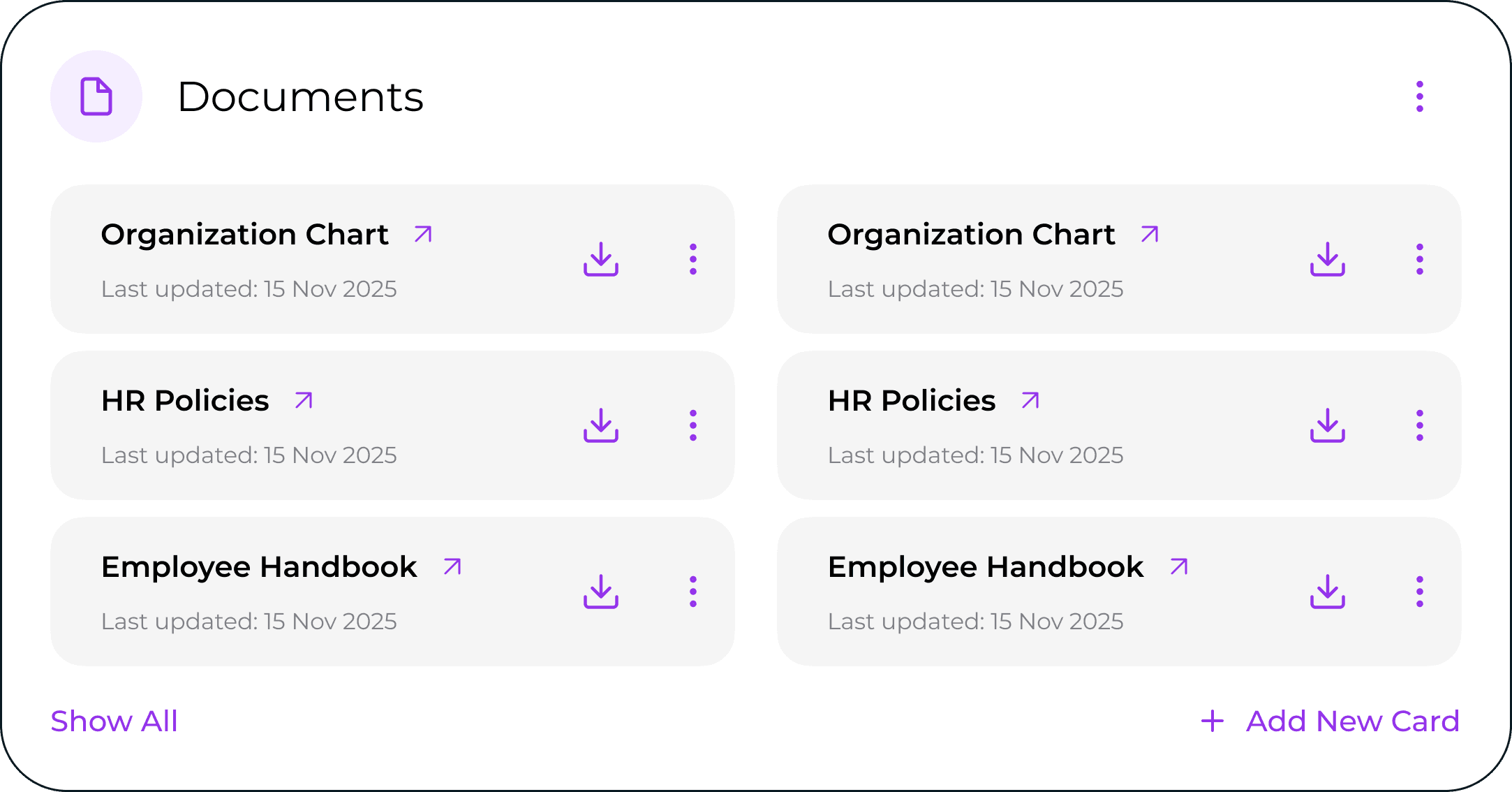Open more options for right HR Policies
1512x792 pixels.
tap(1420, 425)
